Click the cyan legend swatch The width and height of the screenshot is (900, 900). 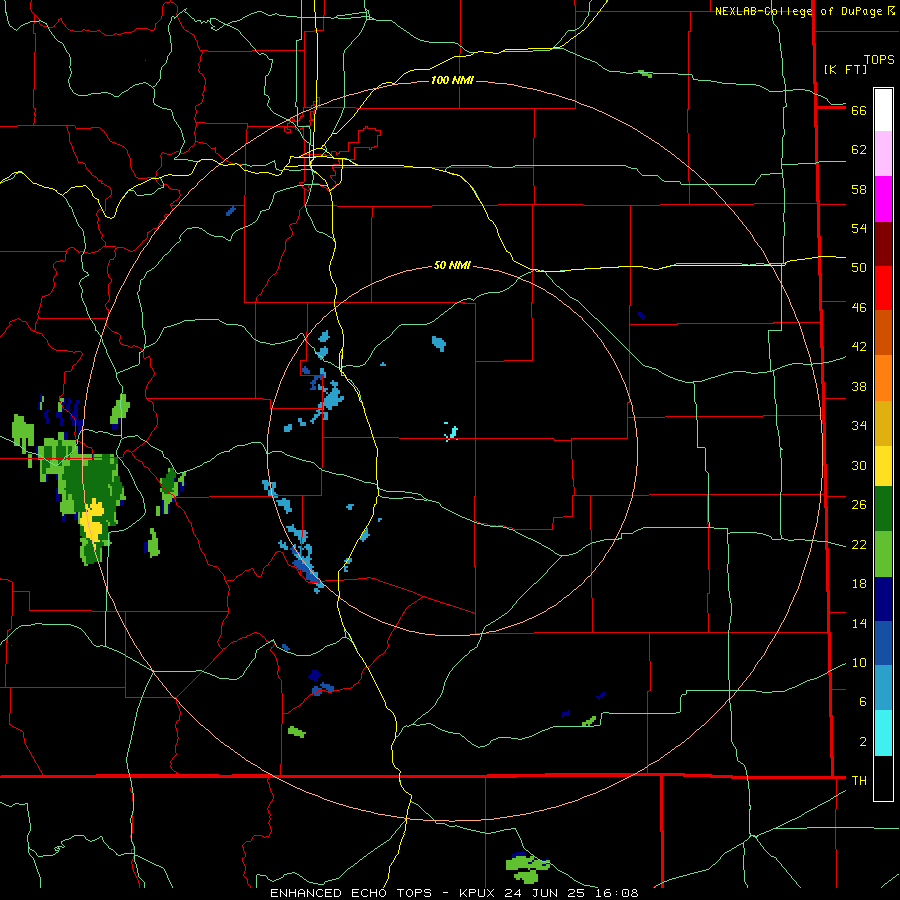pos(883,733)
